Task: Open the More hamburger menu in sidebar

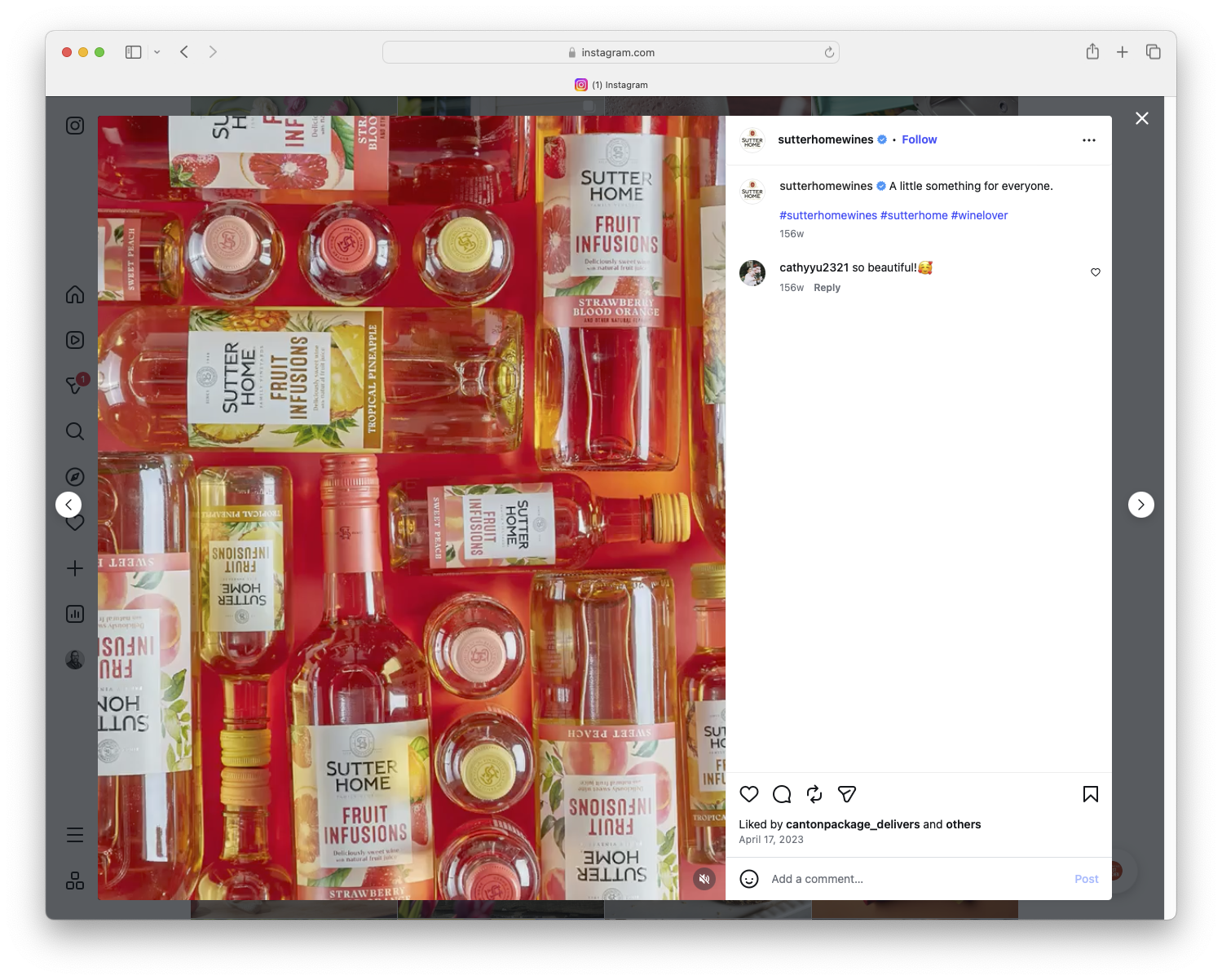Action: (74, 834)
